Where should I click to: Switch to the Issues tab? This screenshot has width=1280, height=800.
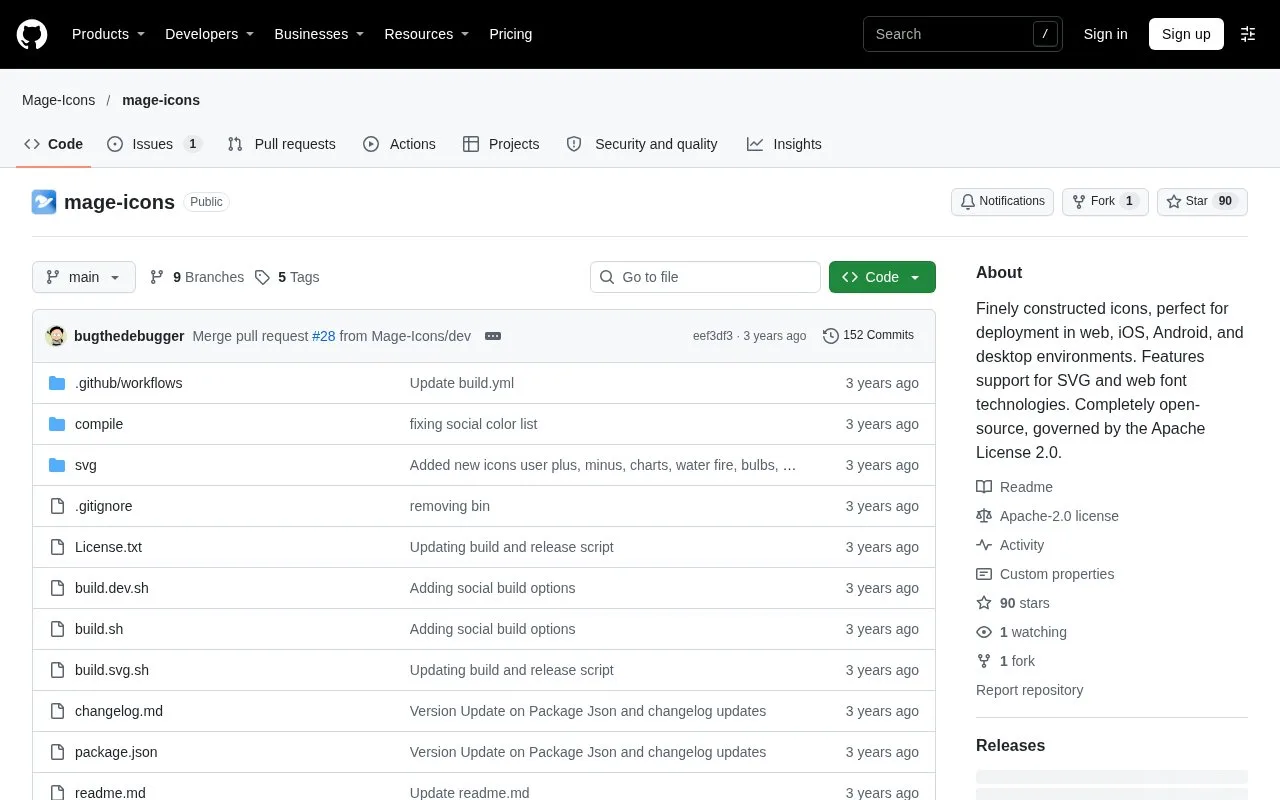[x=154, y=144]
